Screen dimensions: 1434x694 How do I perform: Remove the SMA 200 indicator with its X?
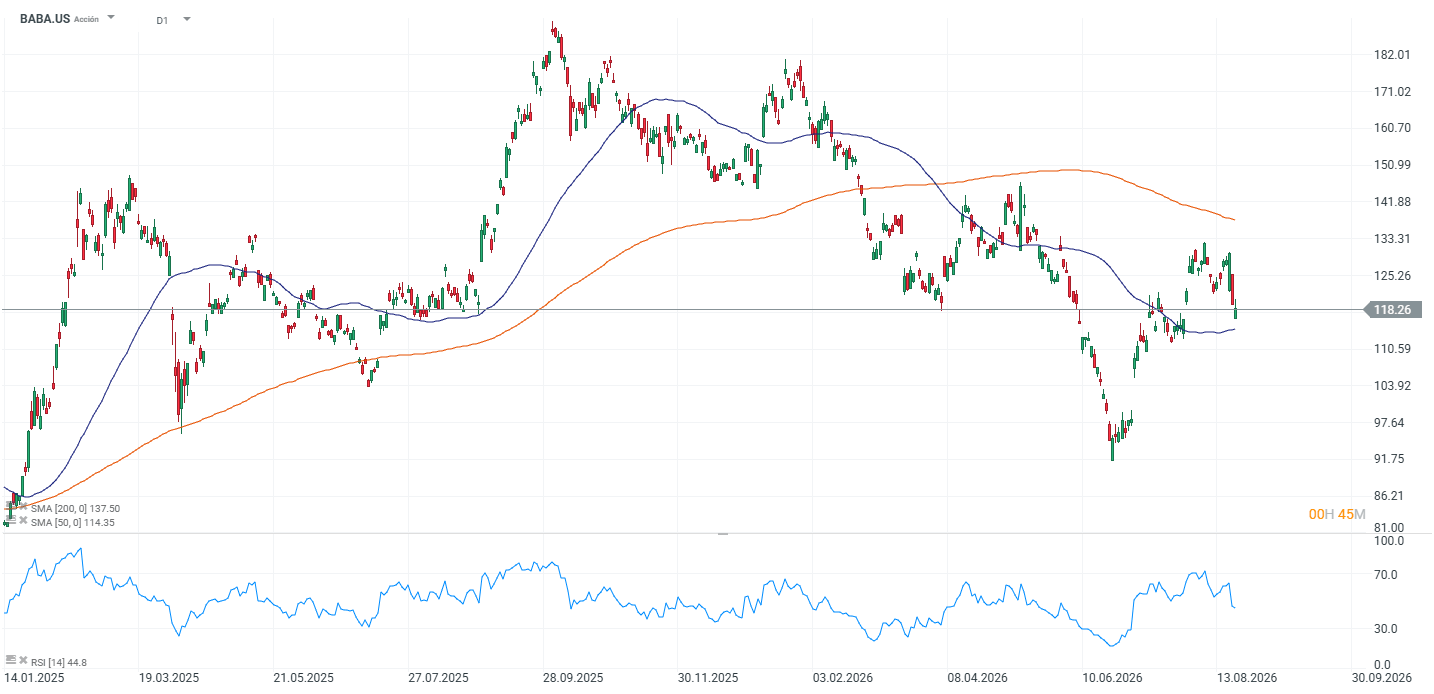[x=23, y=508]
